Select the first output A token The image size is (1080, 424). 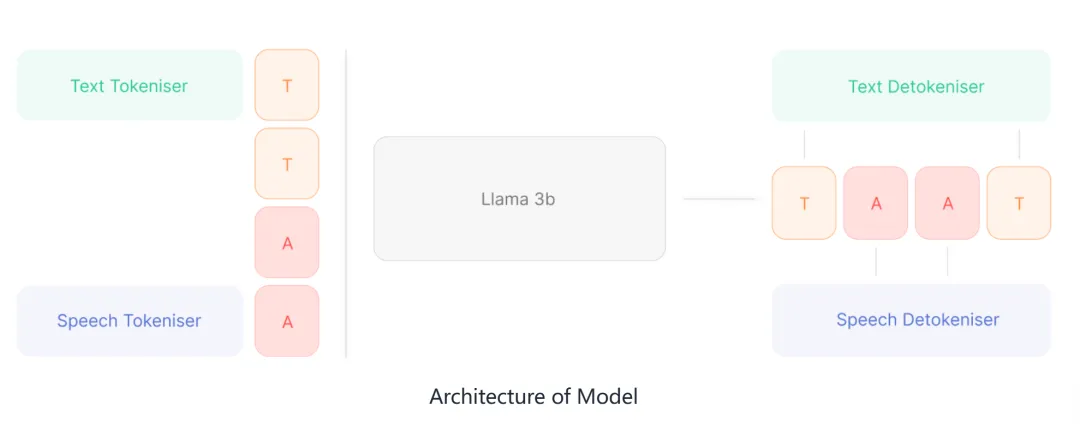pos(875,203)
